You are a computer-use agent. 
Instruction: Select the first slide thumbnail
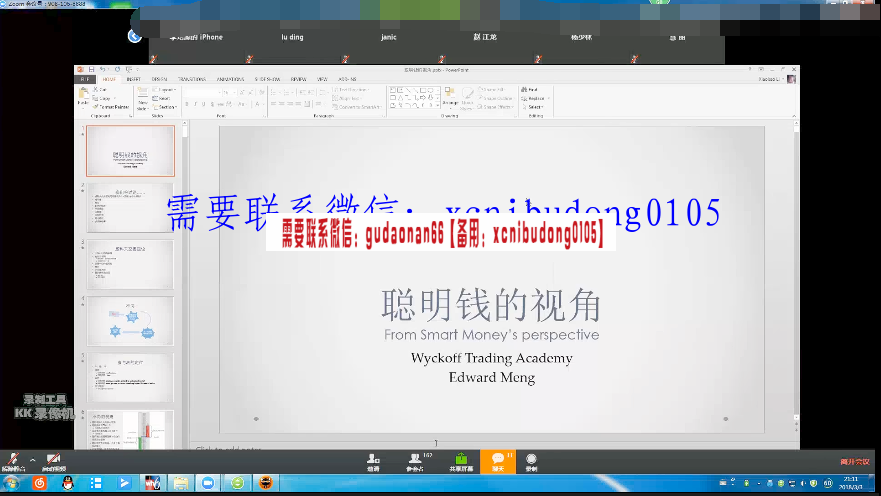point(130,151)
